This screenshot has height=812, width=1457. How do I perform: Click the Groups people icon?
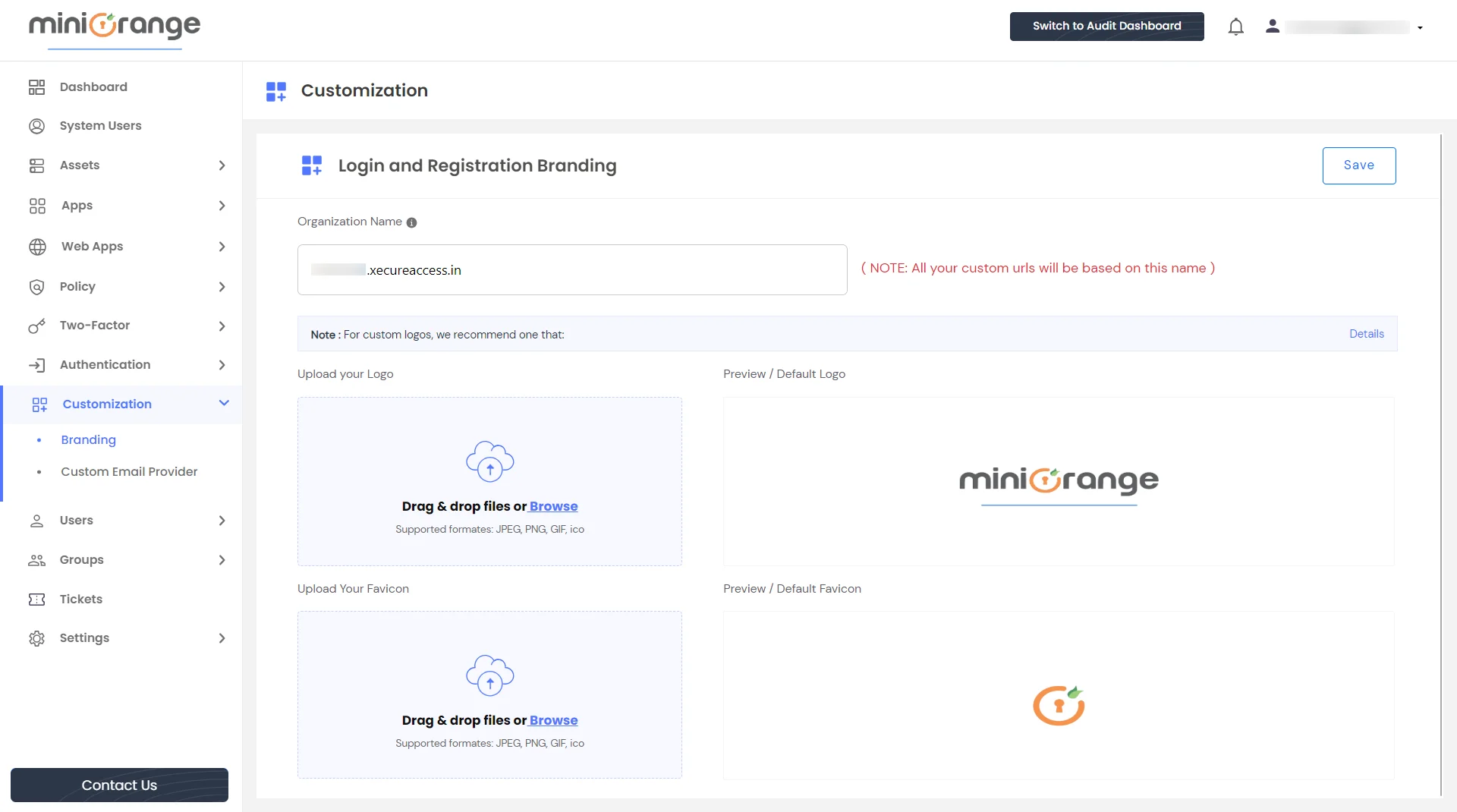[36, 560]
